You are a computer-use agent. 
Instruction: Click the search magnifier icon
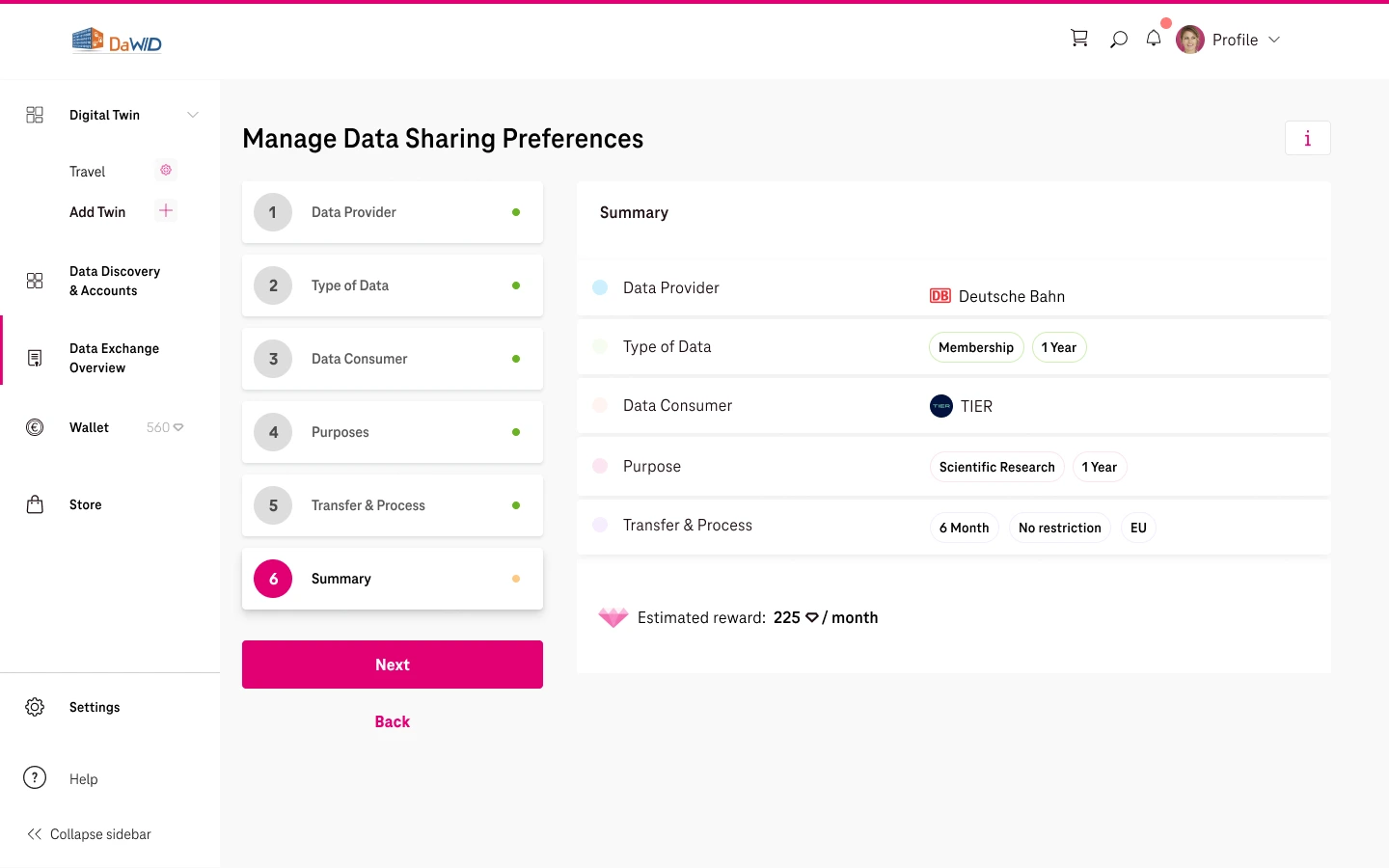1118,40
